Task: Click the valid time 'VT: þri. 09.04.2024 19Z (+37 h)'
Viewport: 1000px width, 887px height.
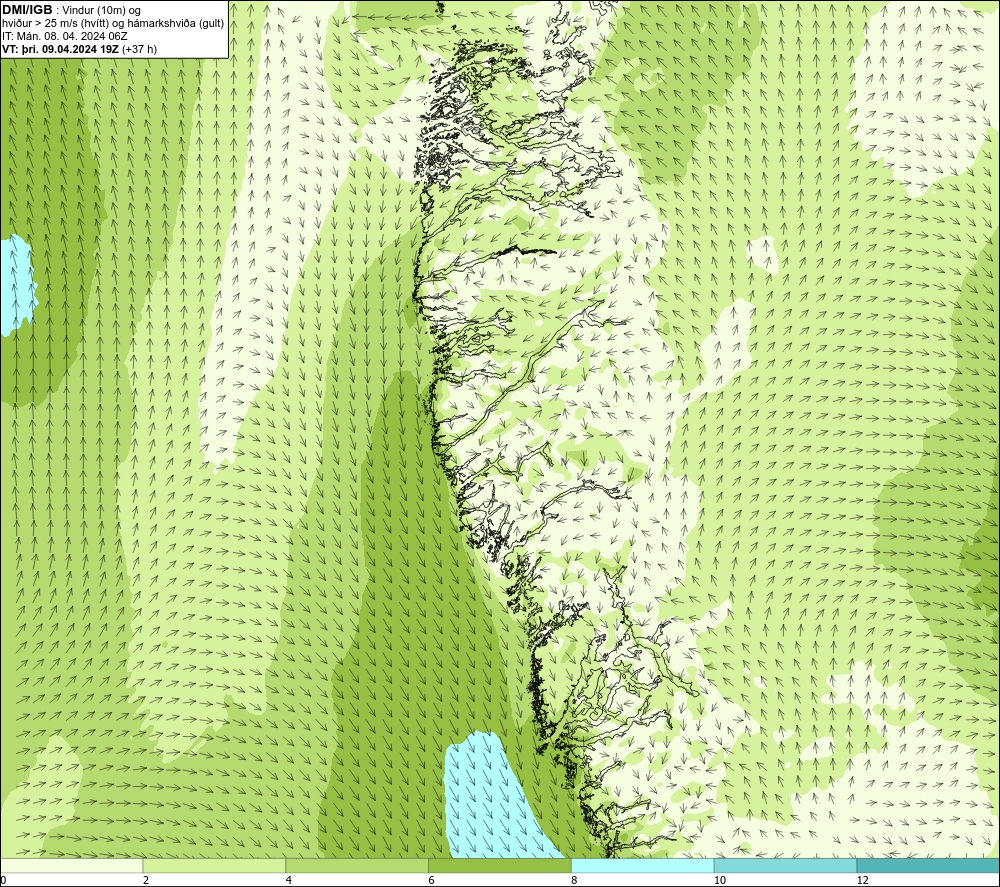Action: point(80,49)
